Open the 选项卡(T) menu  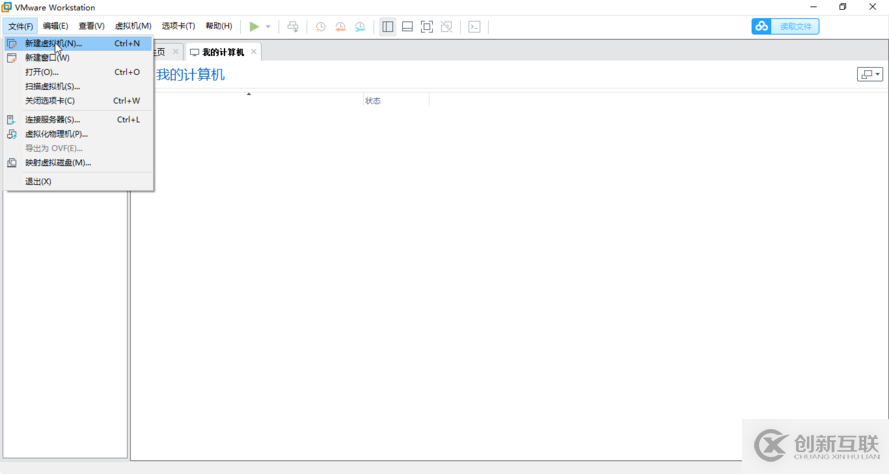(178, 26)
